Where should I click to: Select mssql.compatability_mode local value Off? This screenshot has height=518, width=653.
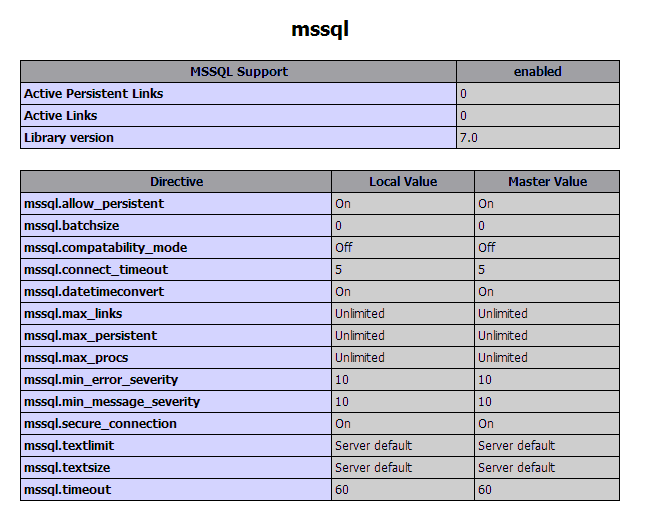click(344, 248)
